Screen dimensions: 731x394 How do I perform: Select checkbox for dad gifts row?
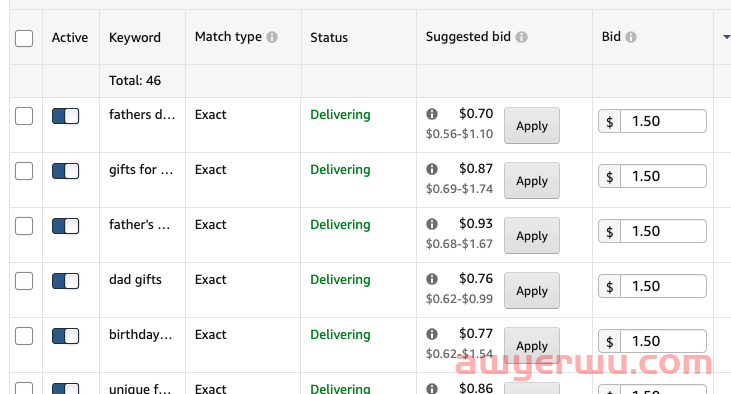[x=24, y=281]
